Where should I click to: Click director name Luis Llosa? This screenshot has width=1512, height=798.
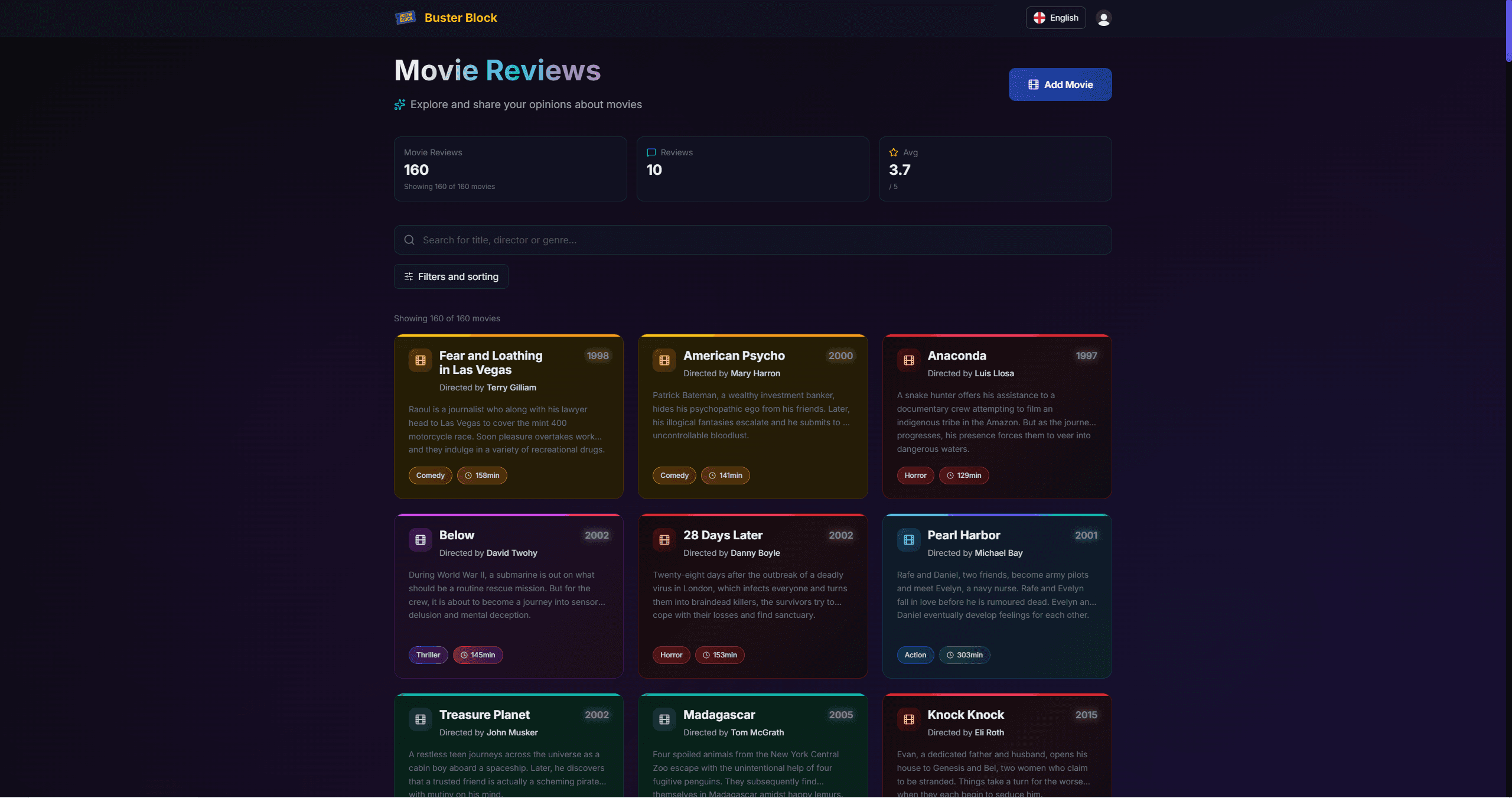[x=995, y=373]
